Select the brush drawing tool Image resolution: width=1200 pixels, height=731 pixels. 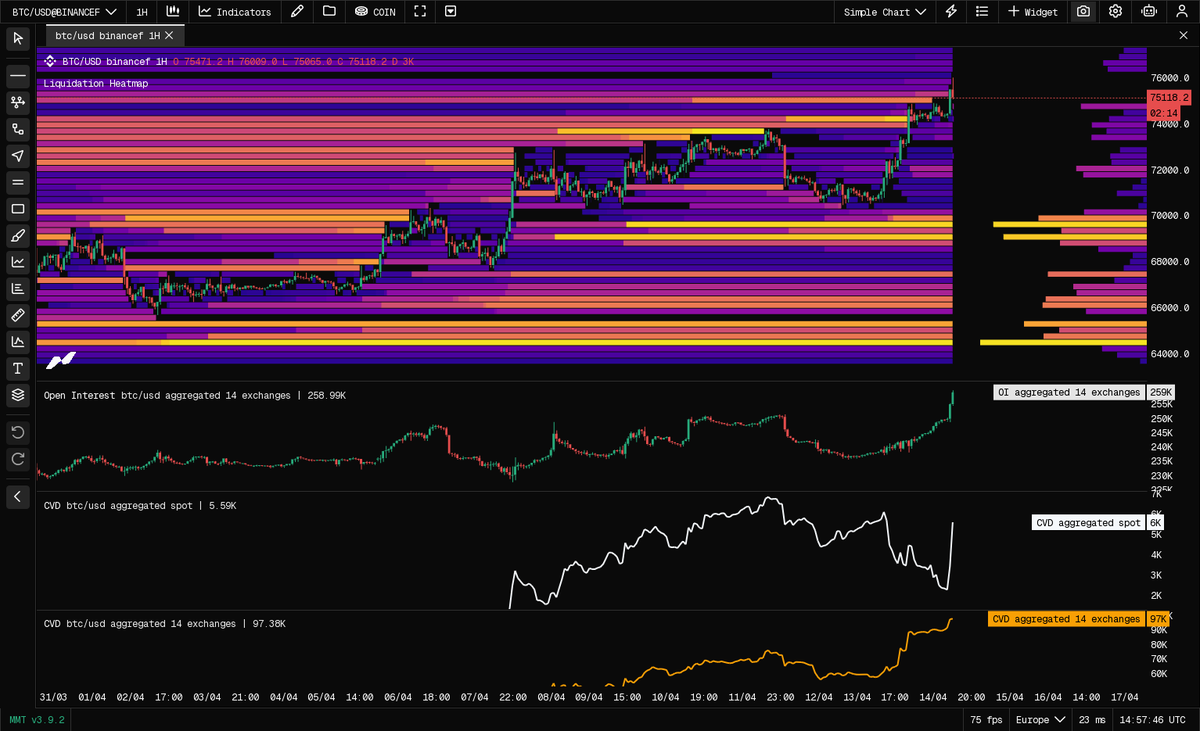pos(18,236)
